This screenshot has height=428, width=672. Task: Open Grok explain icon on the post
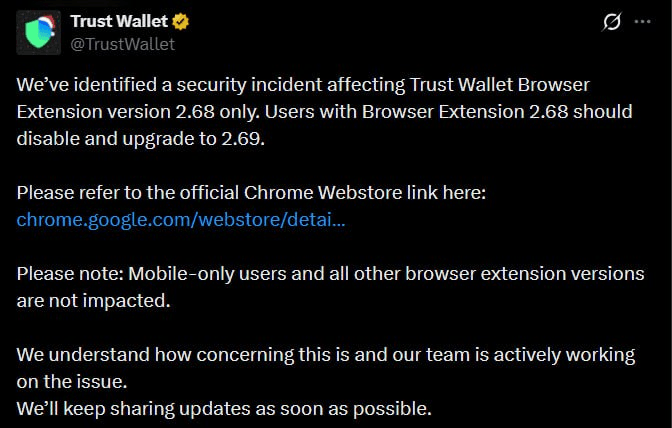coord(611,22)
